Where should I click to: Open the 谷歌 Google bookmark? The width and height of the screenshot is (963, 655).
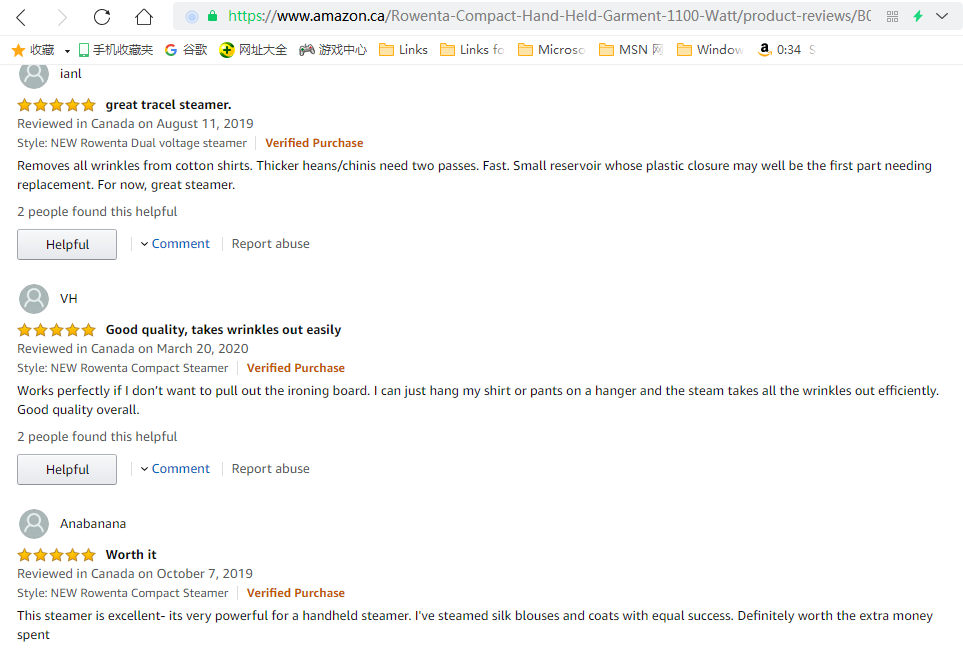[186, 49]
